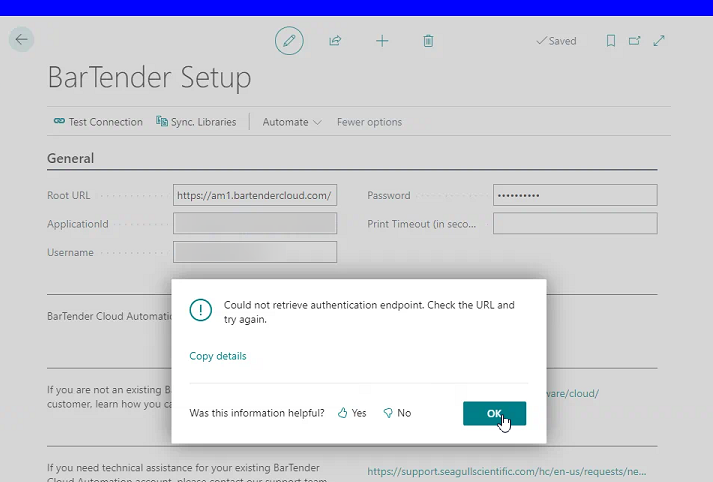Focus the ApplicationId input field
Screen dimensions: 713x482
(255, 223)
